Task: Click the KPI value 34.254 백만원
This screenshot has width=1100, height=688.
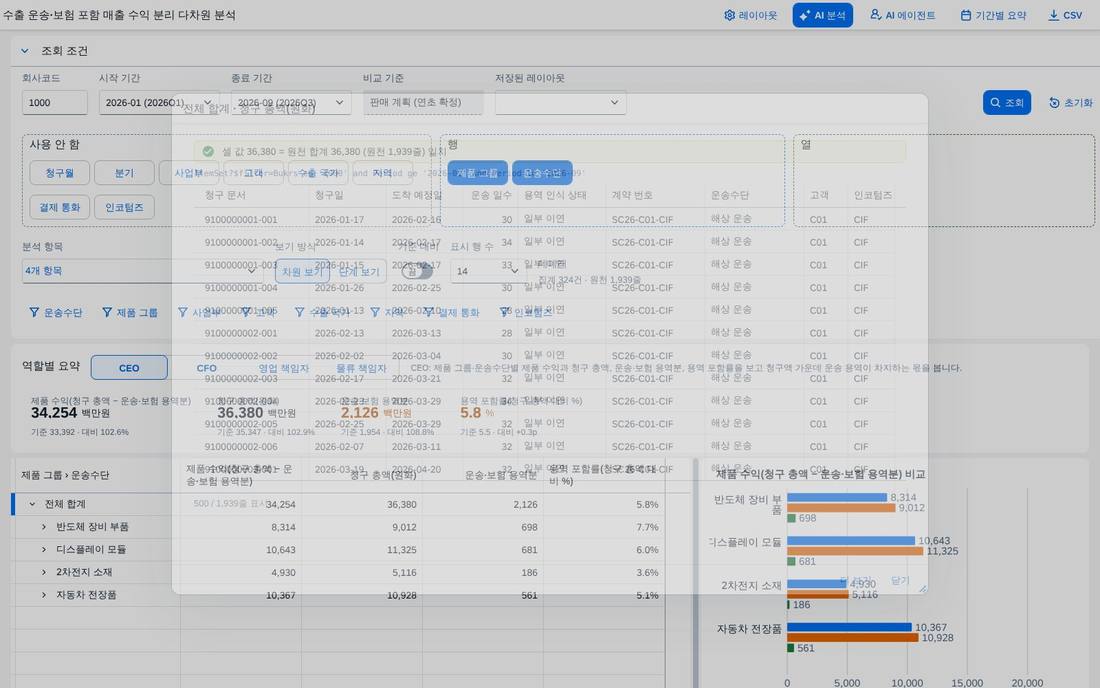Action: 70,413
